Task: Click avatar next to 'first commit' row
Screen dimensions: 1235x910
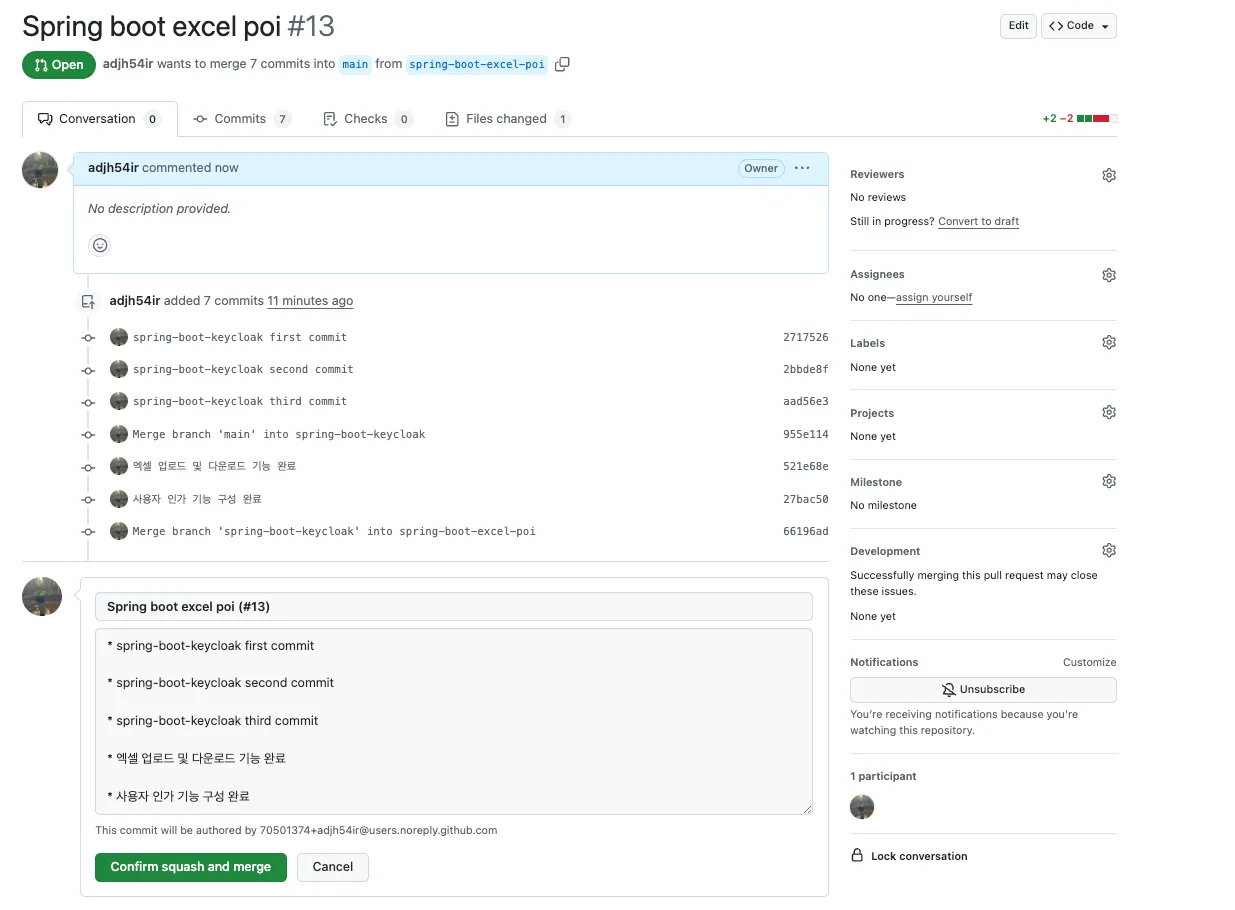Action: tap(119, 337)
